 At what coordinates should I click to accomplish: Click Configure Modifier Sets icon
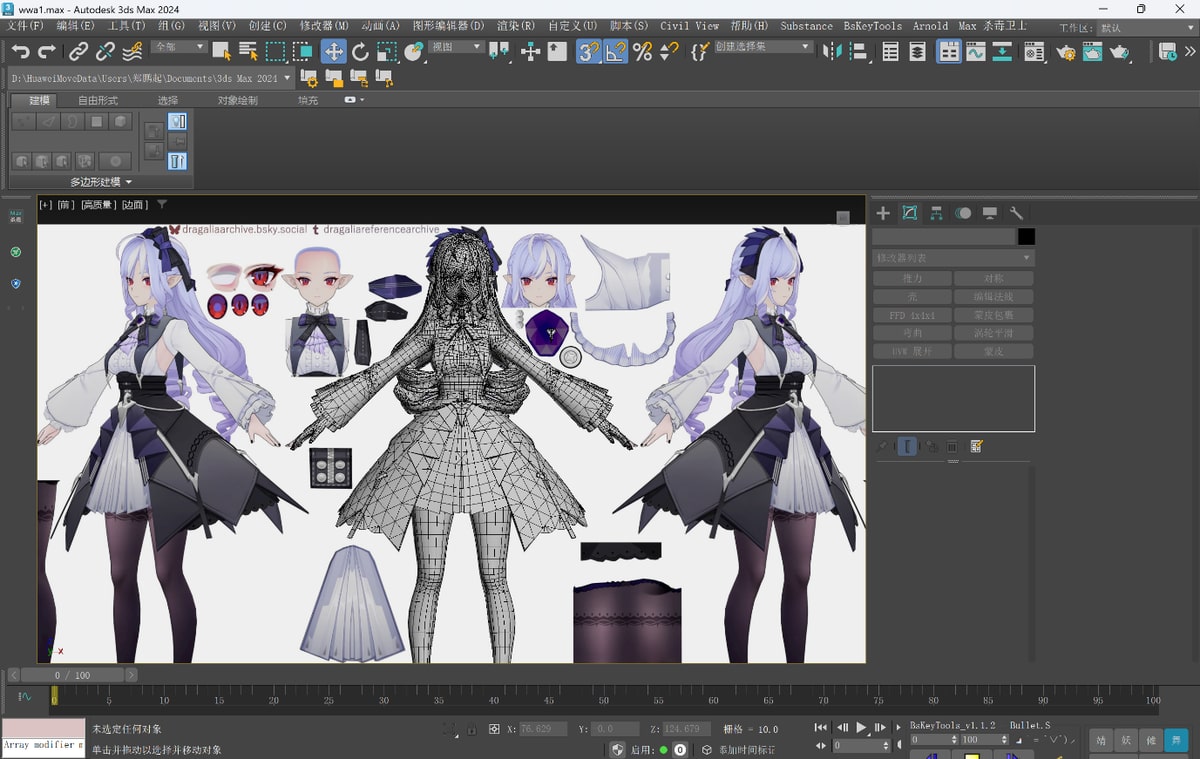click(x=977, y=446)
